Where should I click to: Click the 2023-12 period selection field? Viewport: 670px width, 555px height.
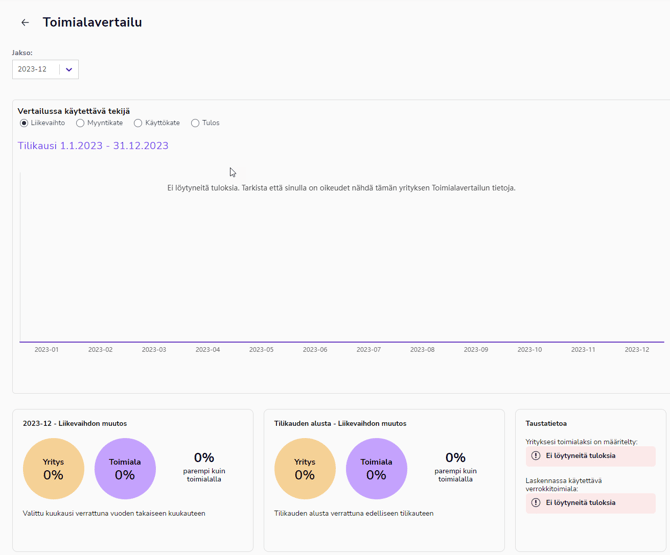coord(34,70)
